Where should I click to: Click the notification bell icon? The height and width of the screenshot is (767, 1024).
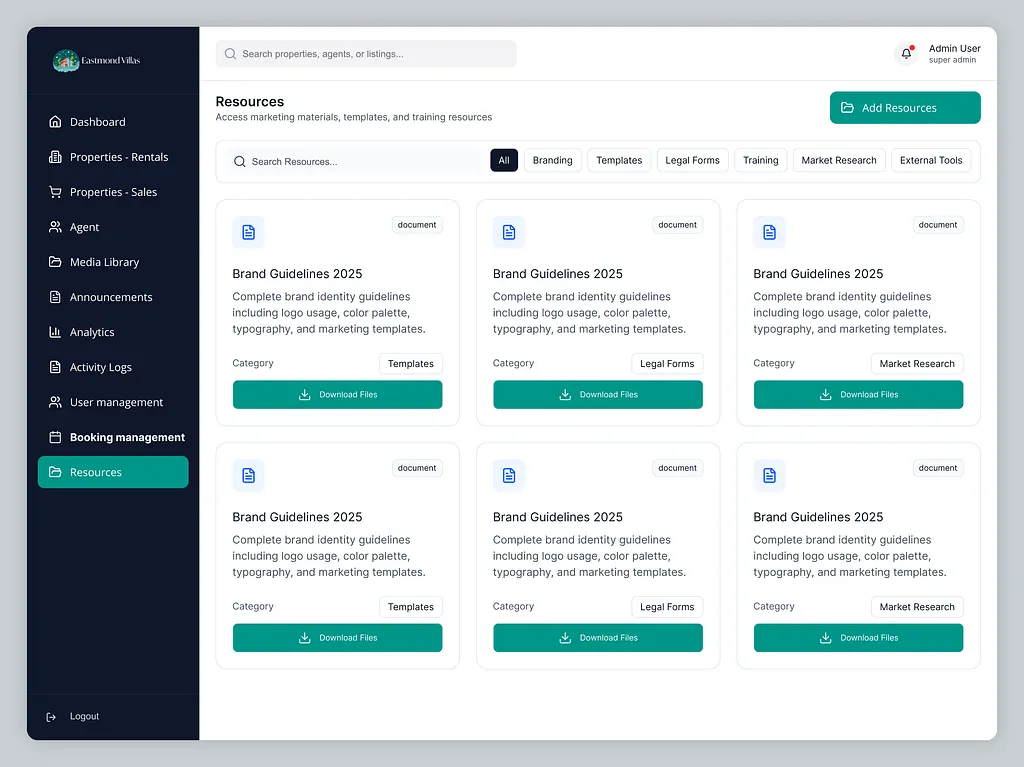[x=906, y=54]
